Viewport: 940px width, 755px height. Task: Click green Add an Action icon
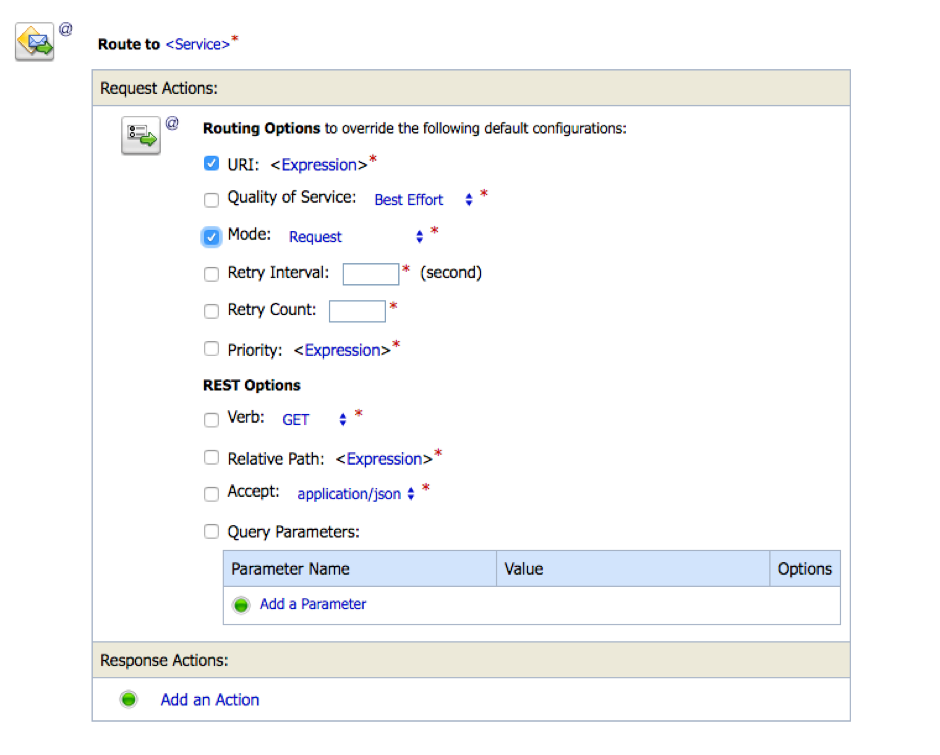(x=129, y=700)
